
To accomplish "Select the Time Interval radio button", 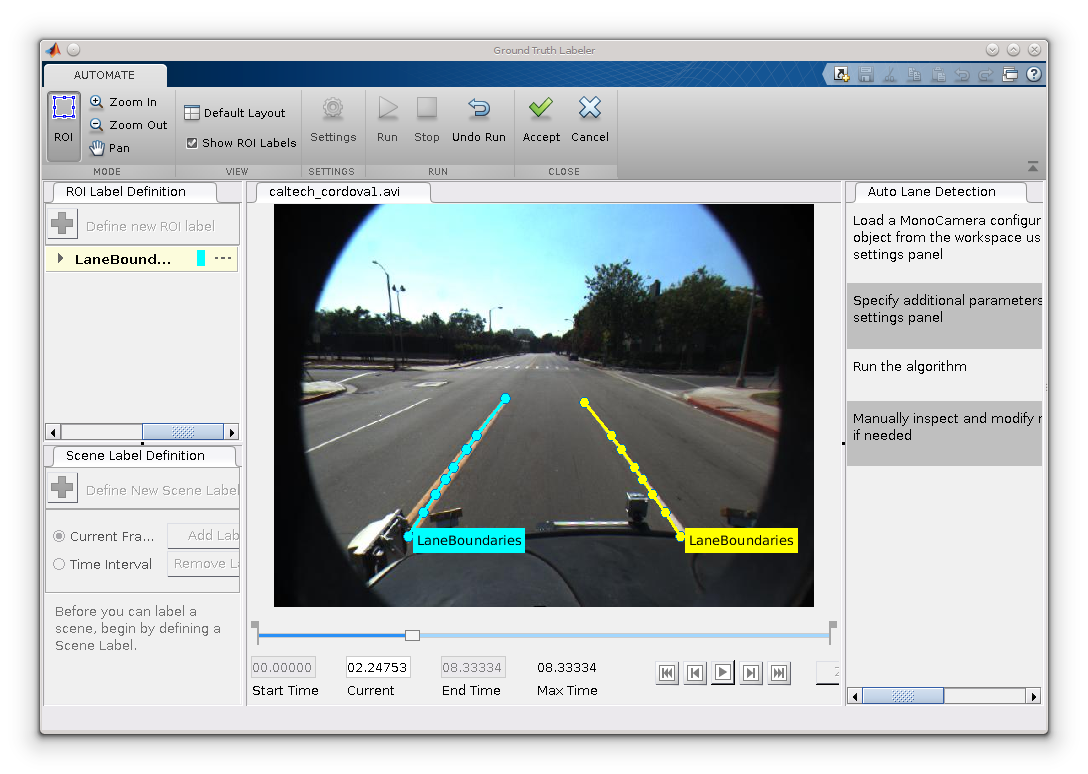I will pyautogui.click(x=59, y=564).
